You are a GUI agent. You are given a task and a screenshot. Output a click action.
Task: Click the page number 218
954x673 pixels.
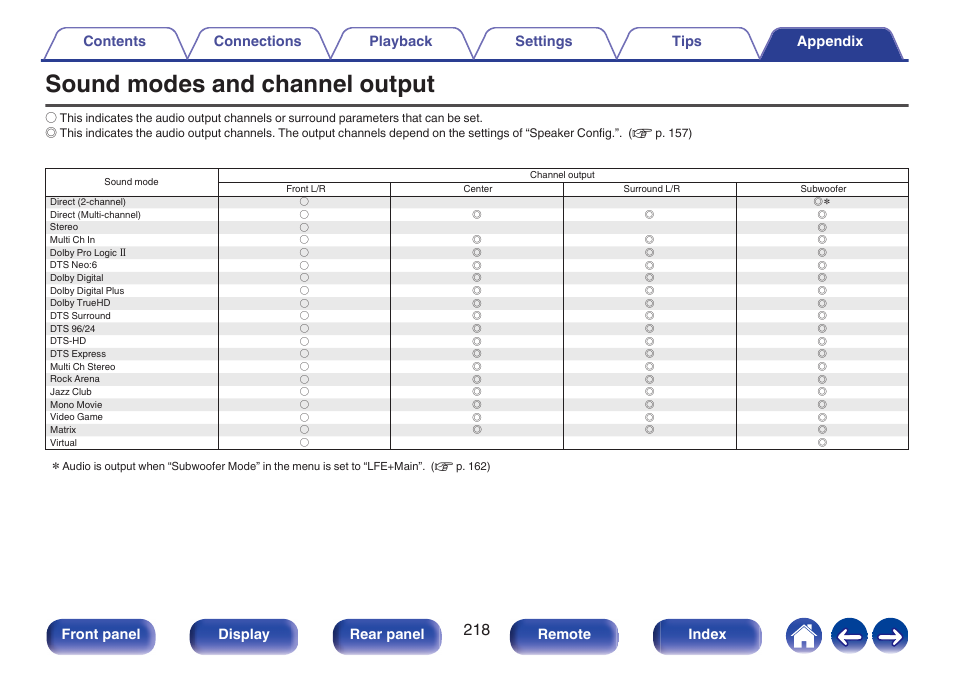point(476,630)
